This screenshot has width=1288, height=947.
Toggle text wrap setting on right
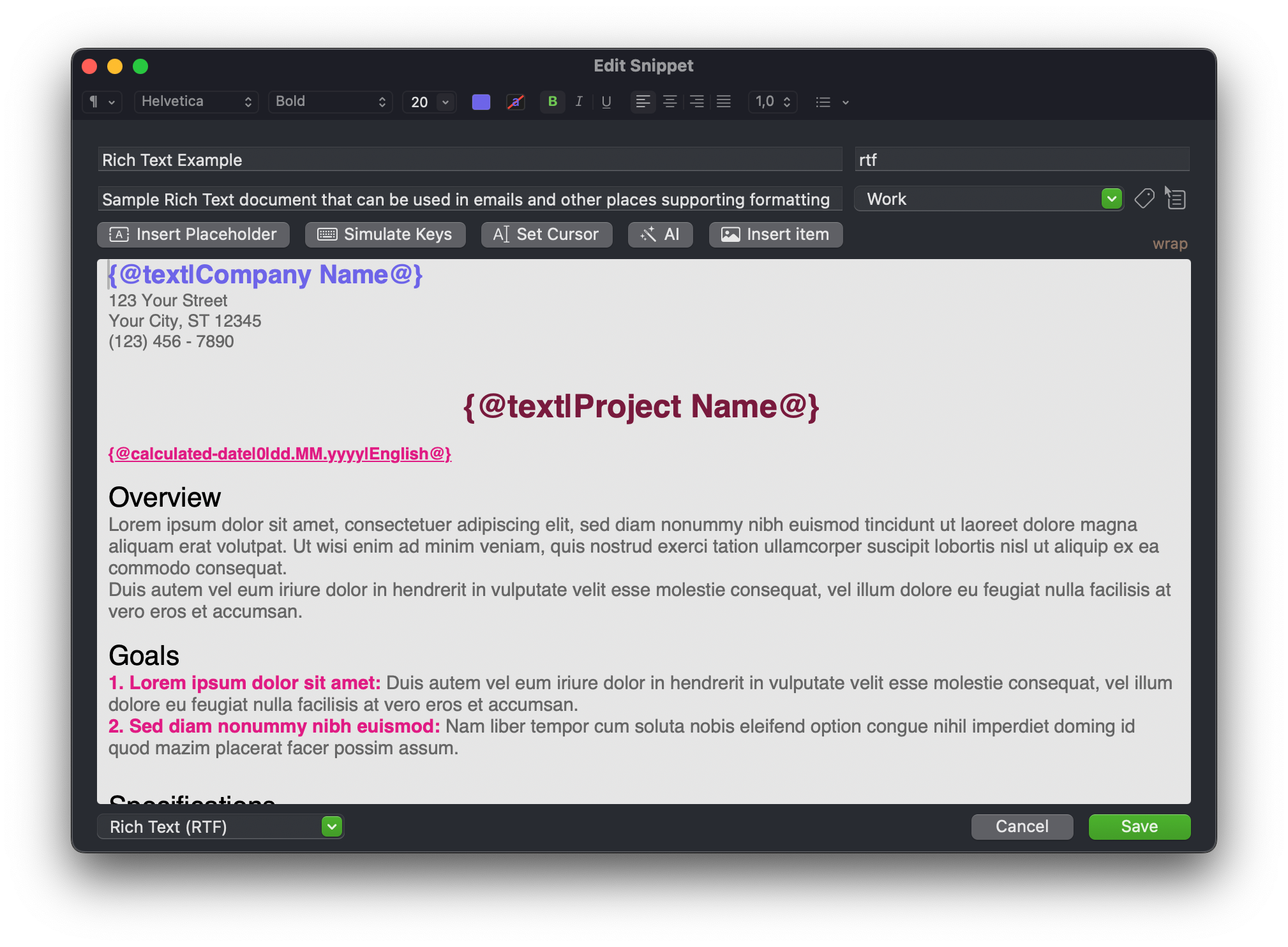point(1171,244)
